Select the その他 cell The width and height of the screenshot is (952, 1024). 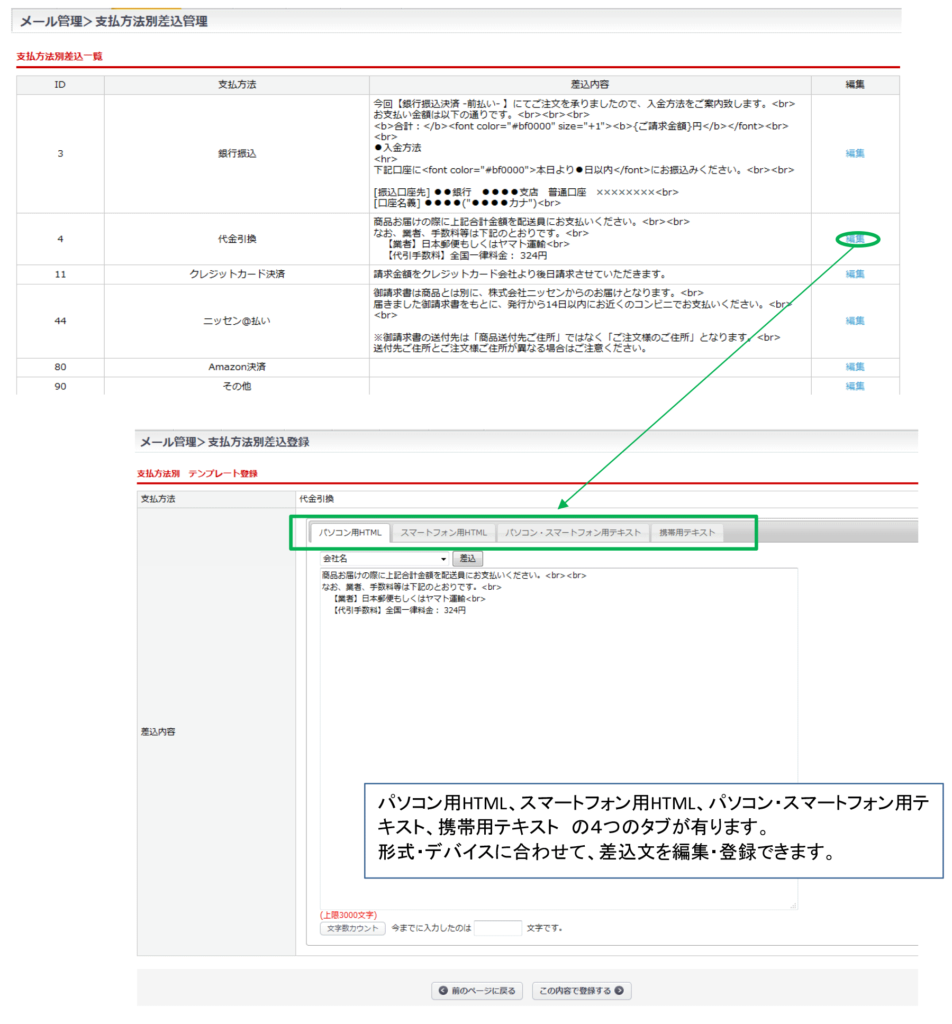tap(237, 386)
